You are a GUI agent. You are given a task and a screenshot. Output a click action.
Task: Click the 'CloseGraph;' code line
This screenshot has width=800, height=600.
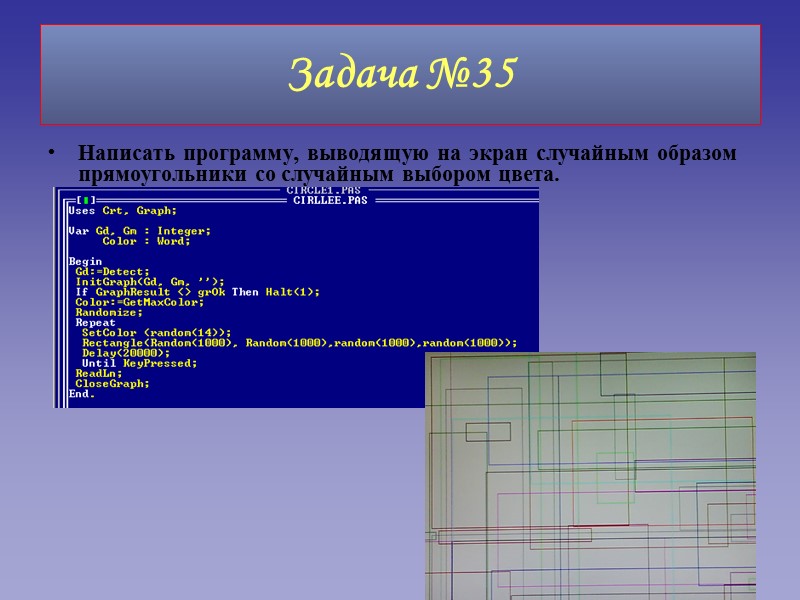tap(112, 384)
